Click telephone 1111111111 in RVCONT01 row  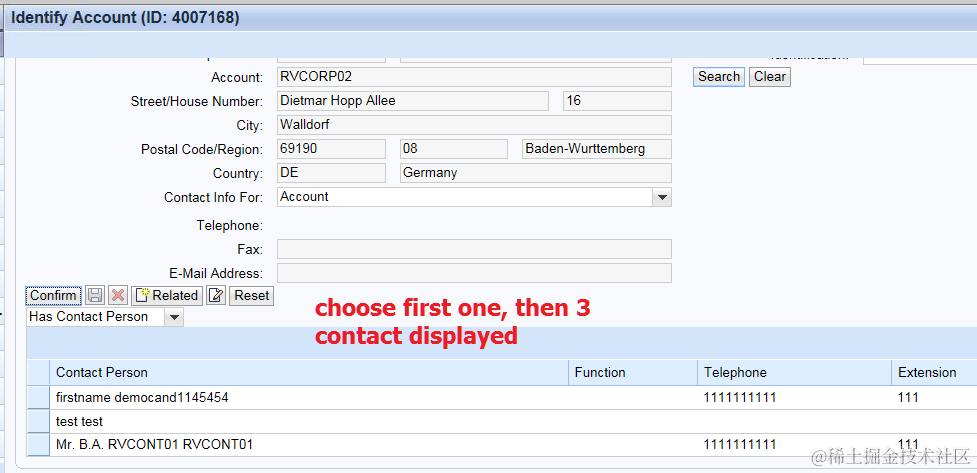[740, 445]
